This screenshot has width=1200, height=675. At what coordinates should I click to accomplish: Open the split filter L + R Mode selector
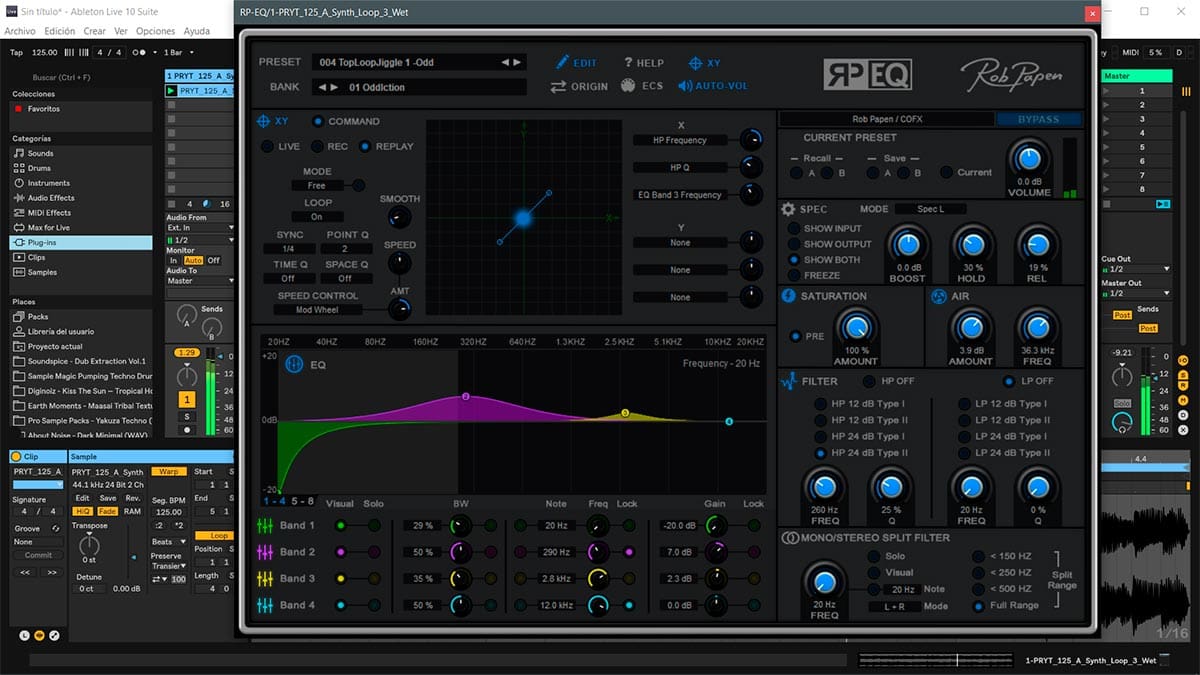(894, 606)
